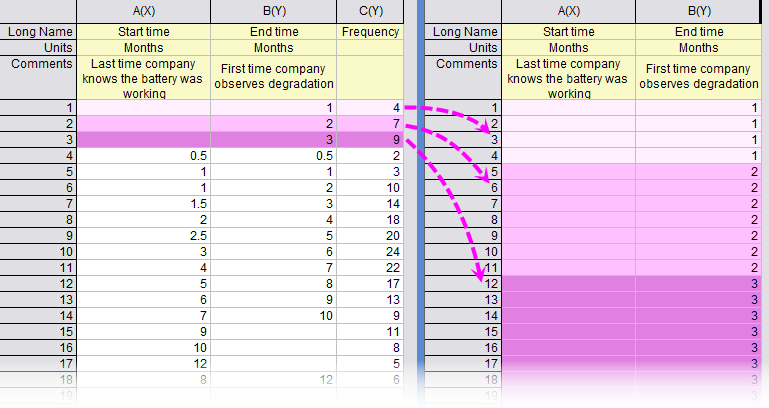Select row header 17 in left worksheet
The width and height of the screenshot is (769, 408).
(x=38, y=364)
